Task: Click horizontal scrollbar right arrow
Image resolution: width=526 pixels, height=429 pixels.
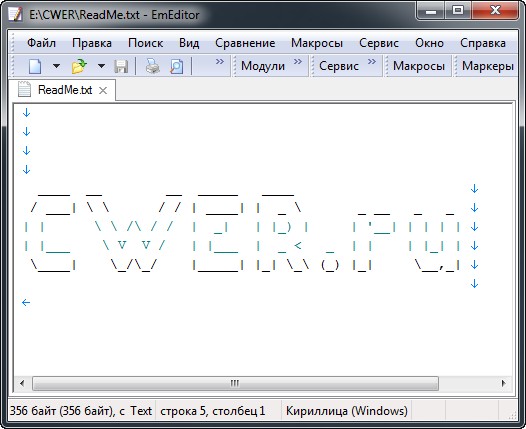Action: click(x=504, y=383)
